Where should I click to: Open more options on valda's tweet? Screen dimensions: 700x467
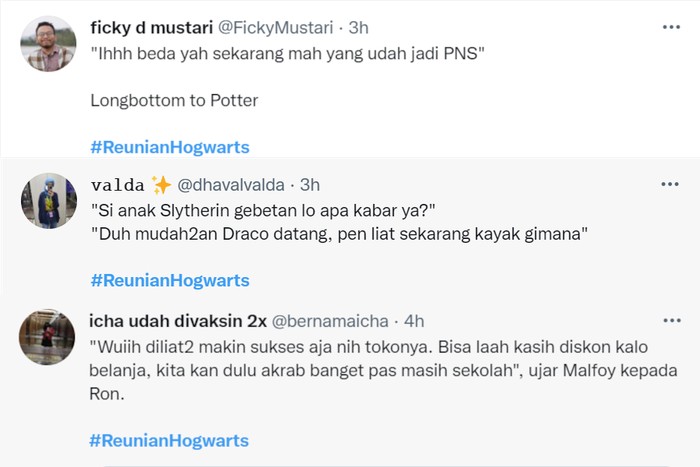[670, 184]
